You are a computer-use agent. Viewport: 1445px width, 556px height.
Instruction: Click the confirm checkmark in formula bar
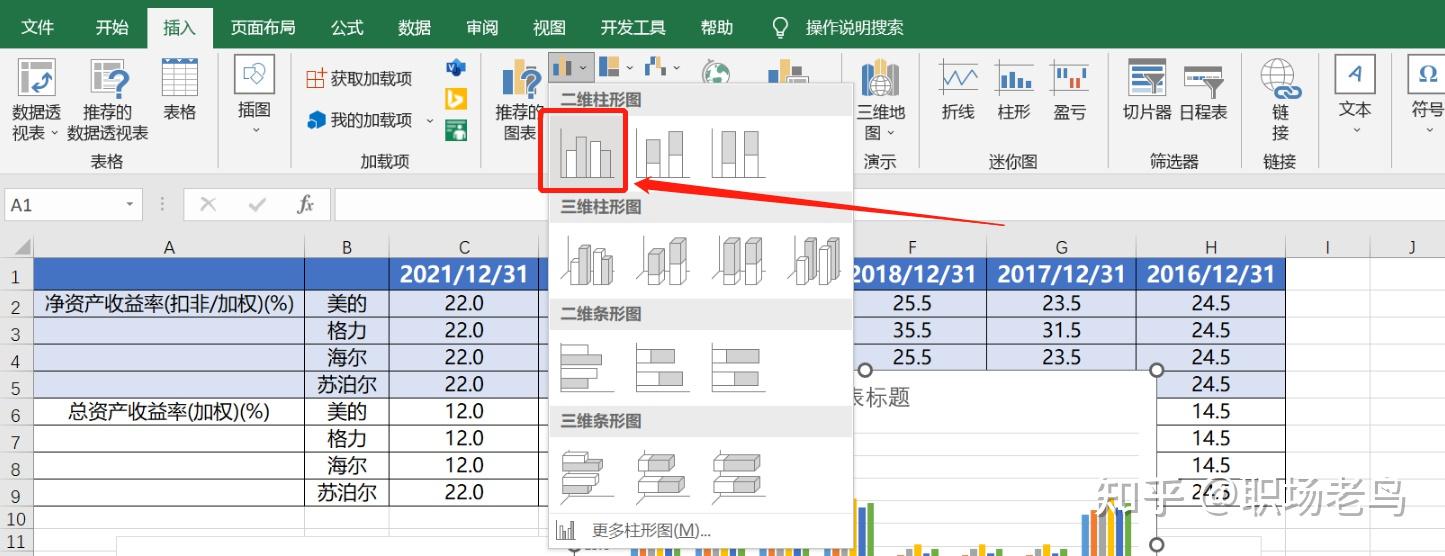(x=258, y=204)
